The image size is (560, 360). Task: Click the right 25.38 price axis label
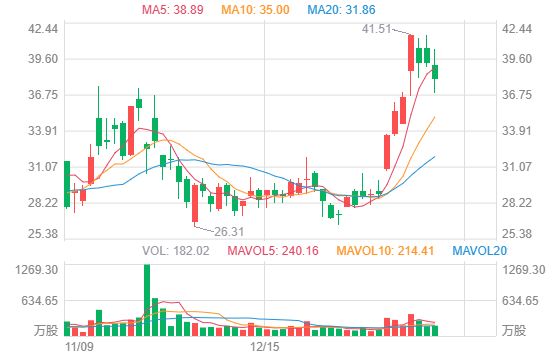517,234
